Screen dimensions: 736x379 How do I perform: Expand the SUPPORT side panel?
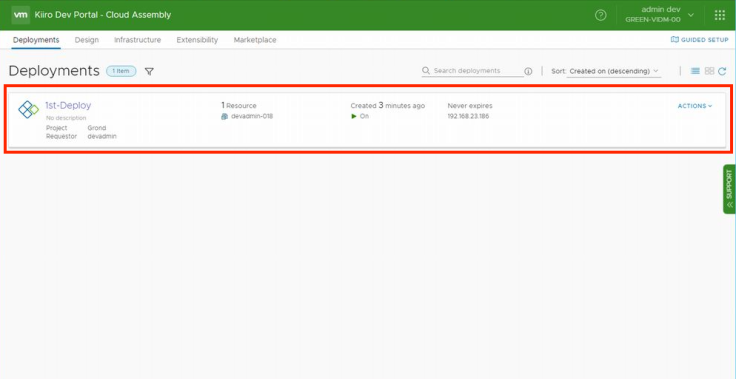point(729,189)
